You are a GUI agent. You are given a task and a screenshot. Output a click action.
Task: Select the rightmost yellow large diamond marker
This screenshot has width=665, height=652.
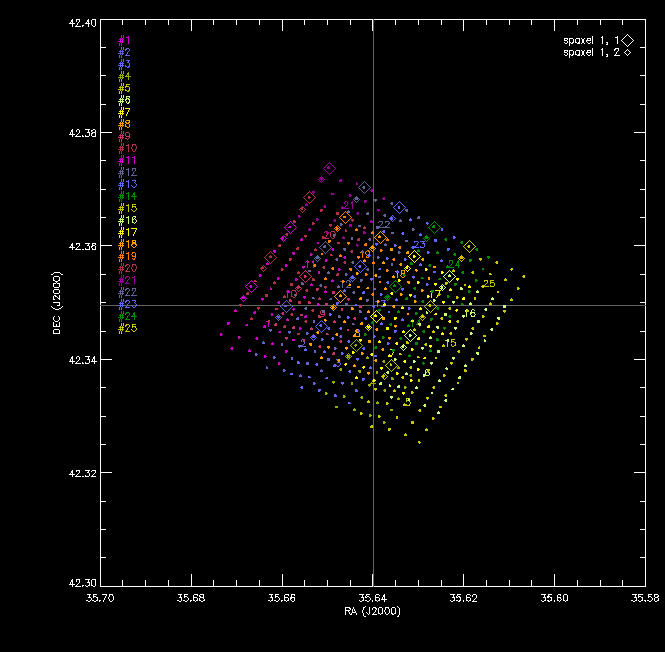469,246
